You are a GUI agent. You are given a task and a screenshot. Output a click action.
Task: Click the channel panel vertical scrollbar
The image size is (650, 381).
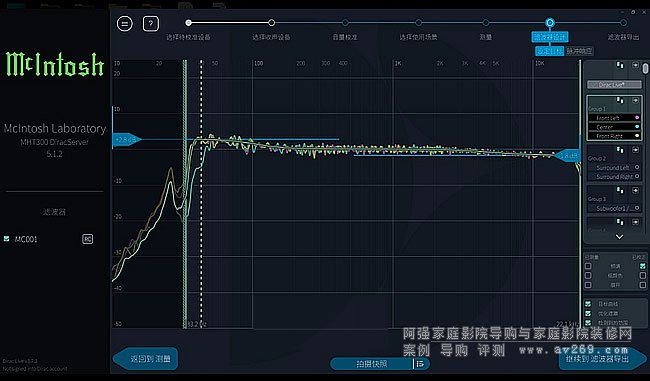click(645, 69)
